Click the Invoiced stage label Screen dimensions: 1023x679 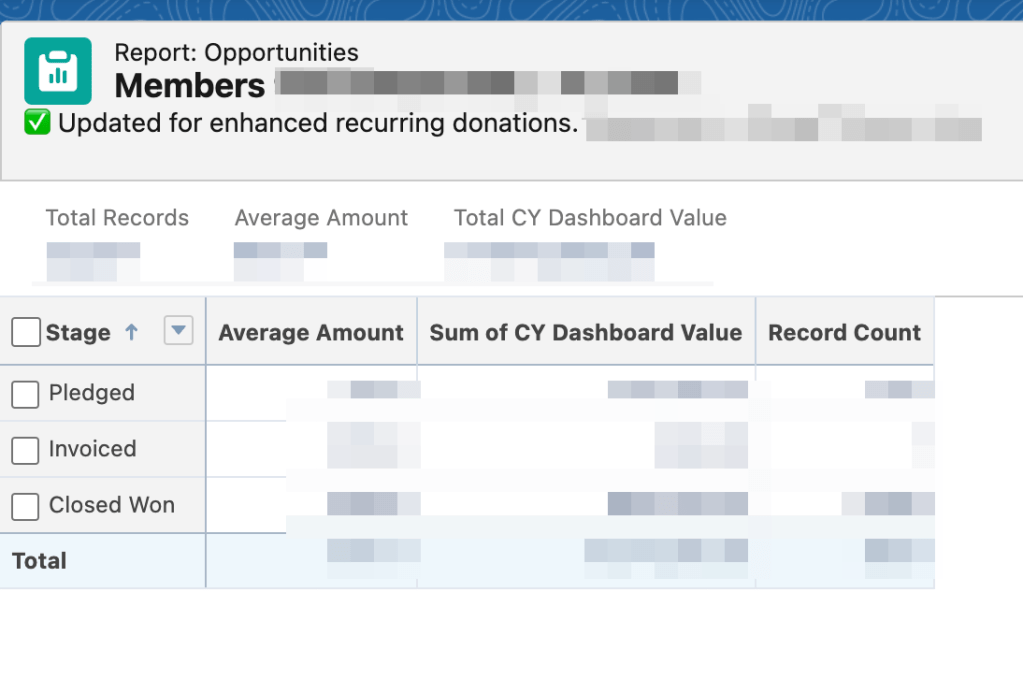(93, 449)
